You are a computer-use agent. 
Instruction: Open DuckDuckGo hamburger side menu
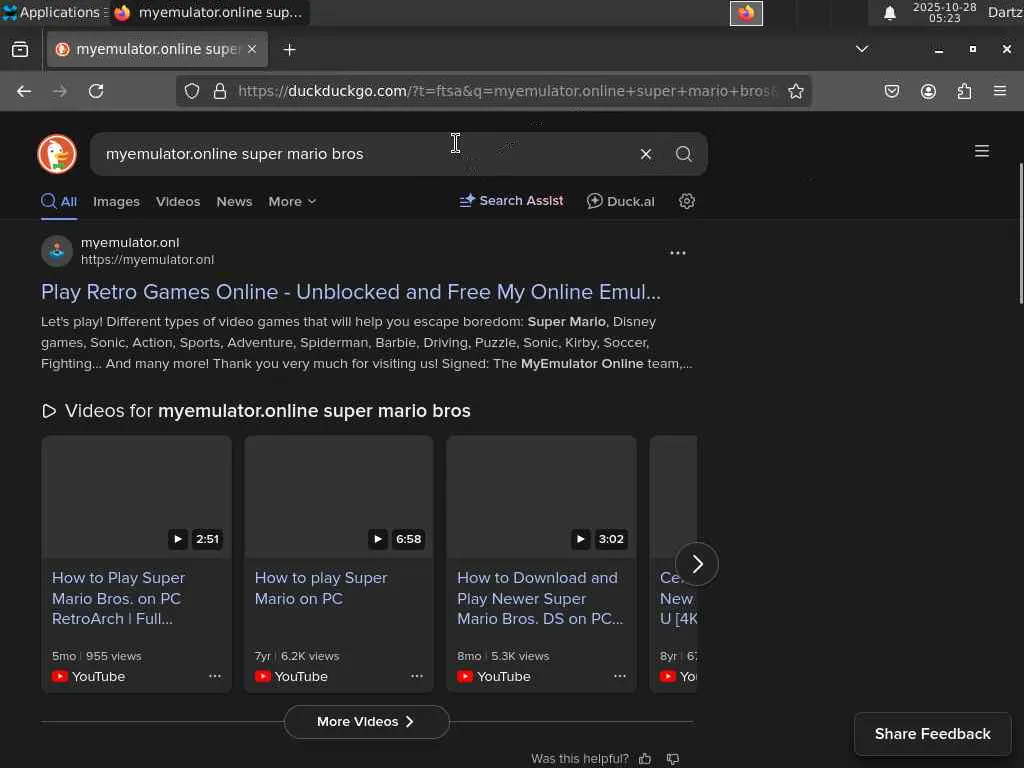pos(981,152)
